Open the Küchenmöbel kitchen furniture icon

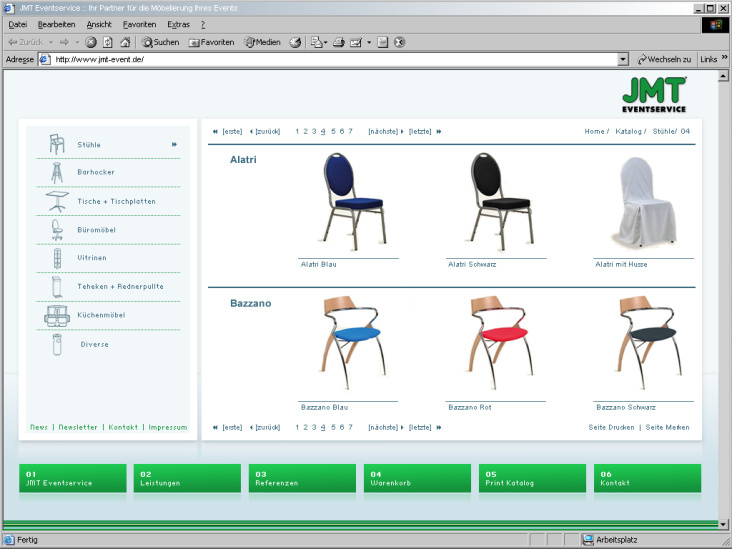coord(57,316)
